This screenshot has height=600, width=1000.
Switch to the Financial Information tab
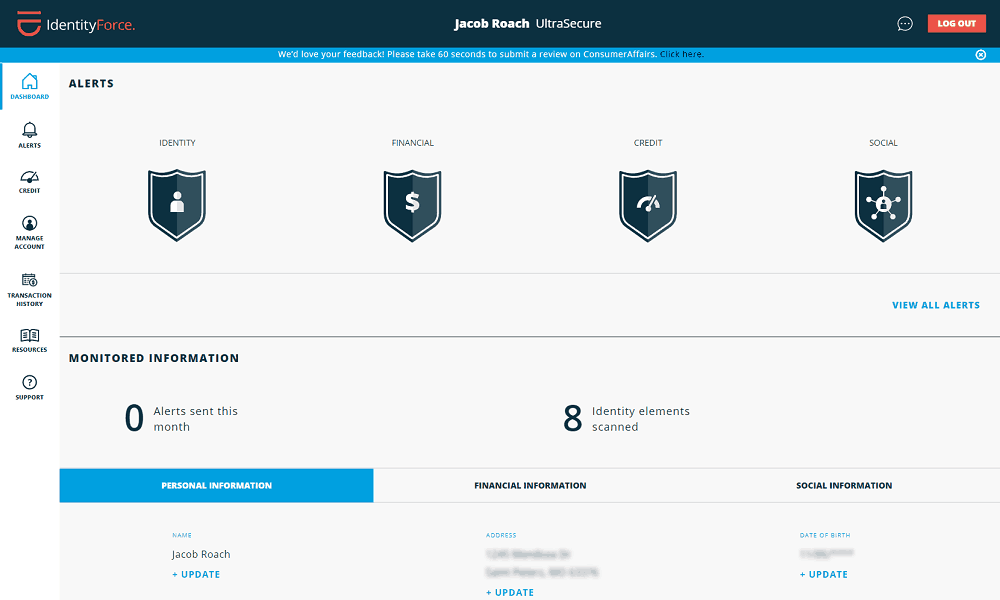[530, 485]
